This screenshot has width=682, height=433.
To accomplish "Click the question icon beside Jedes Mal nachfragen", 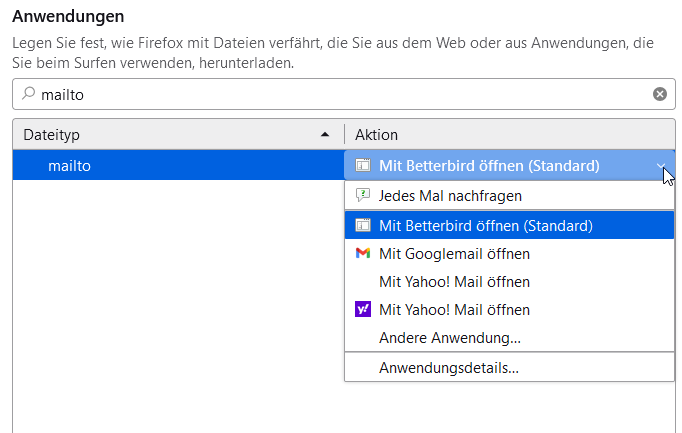I will pos(363,196).
